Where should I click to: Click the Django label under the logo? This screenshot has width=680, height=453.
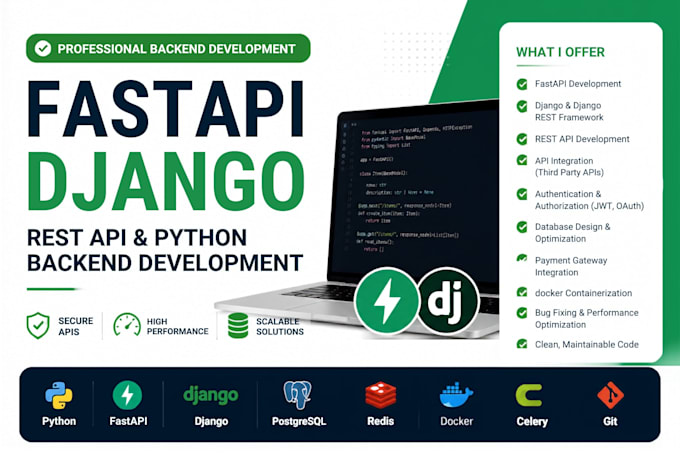point(211,421)
